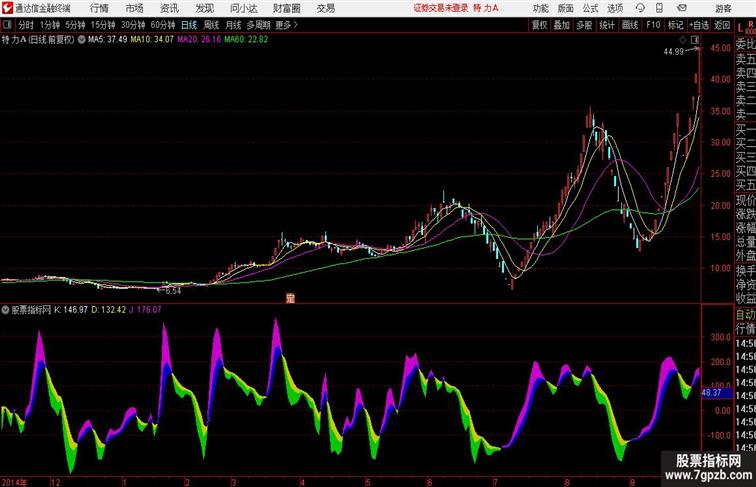Switch to 5分钟 period
The image size is (756, 487).
coord(75,25)
